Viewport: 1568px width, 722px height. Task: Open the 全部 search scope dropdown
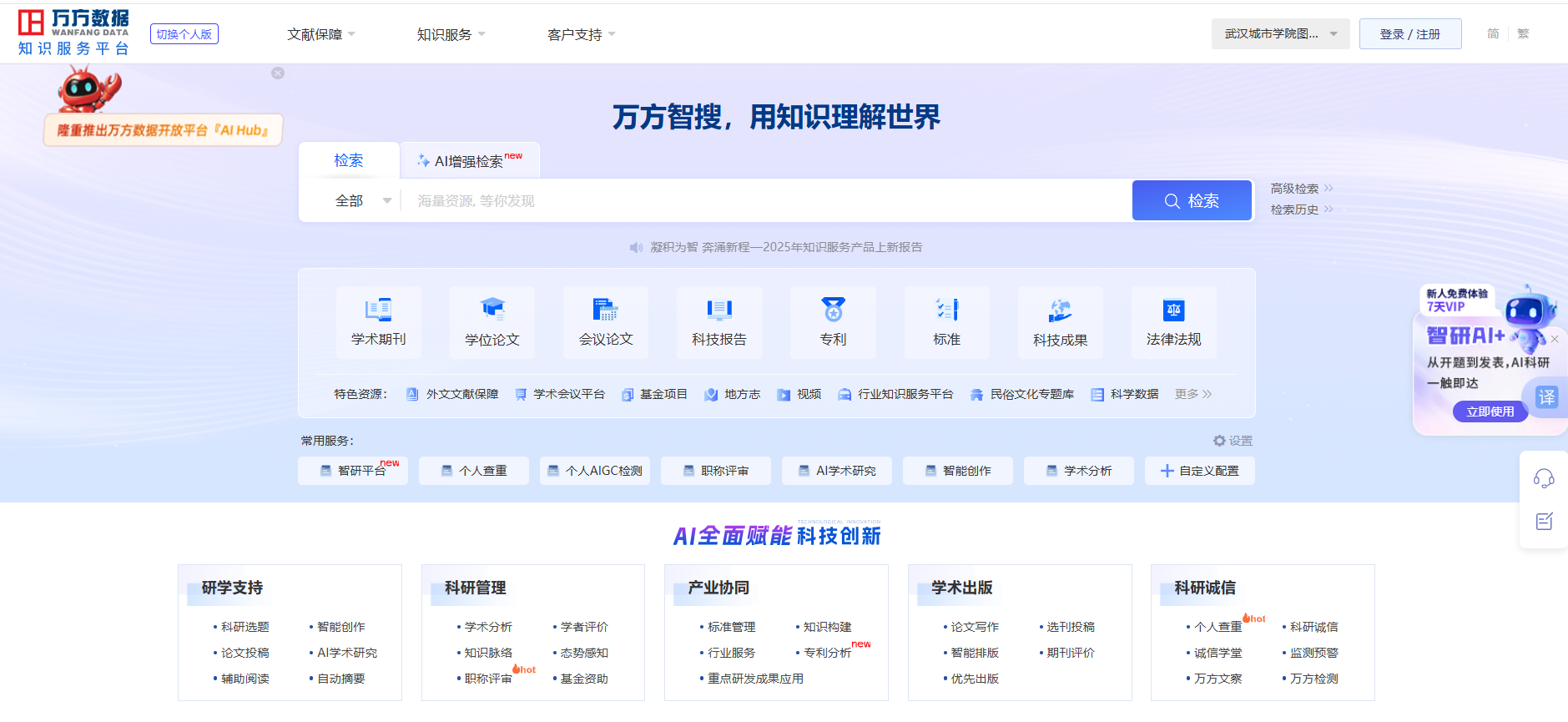(363, 201)
